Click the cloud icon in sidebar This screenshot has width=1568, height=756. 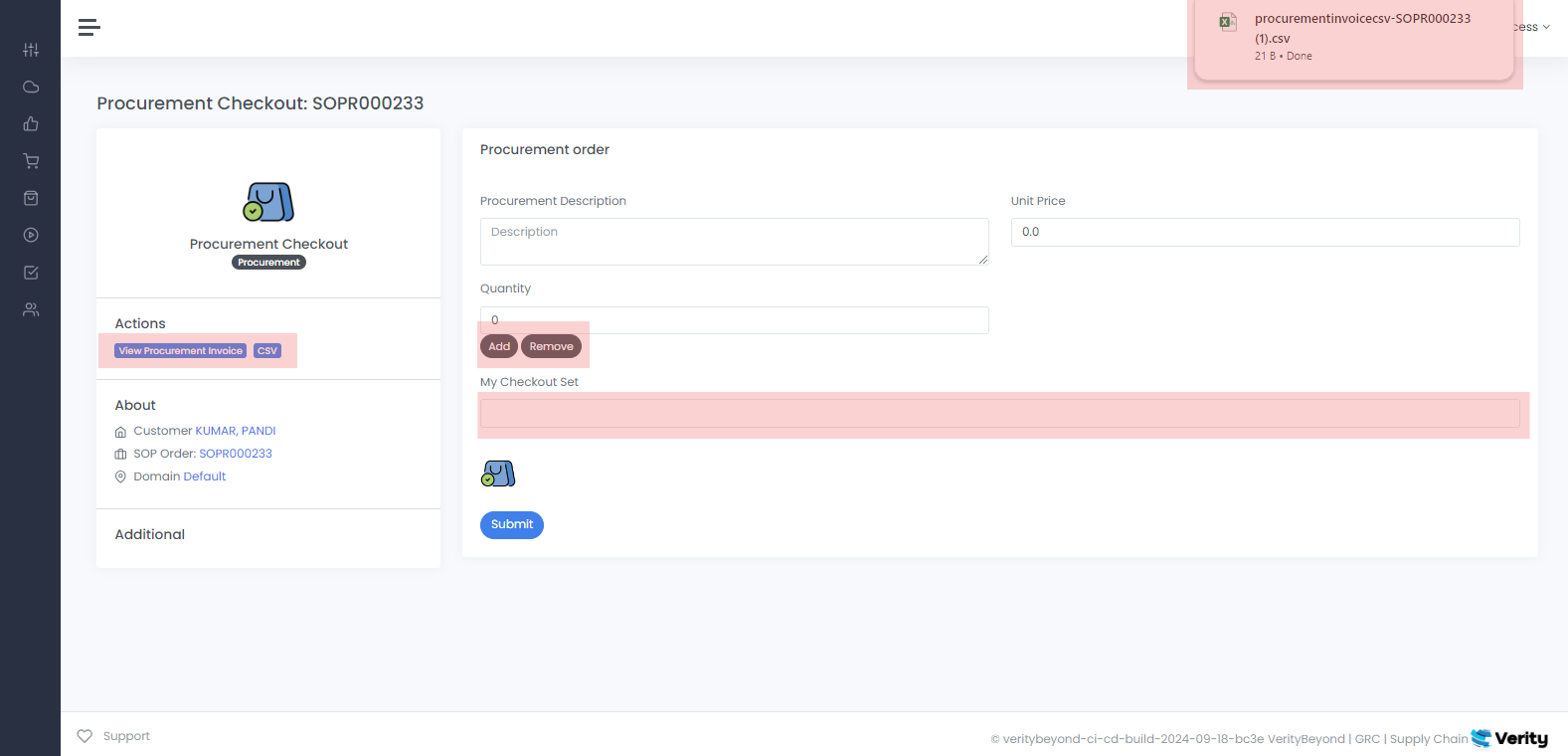[x=31, y=87]
